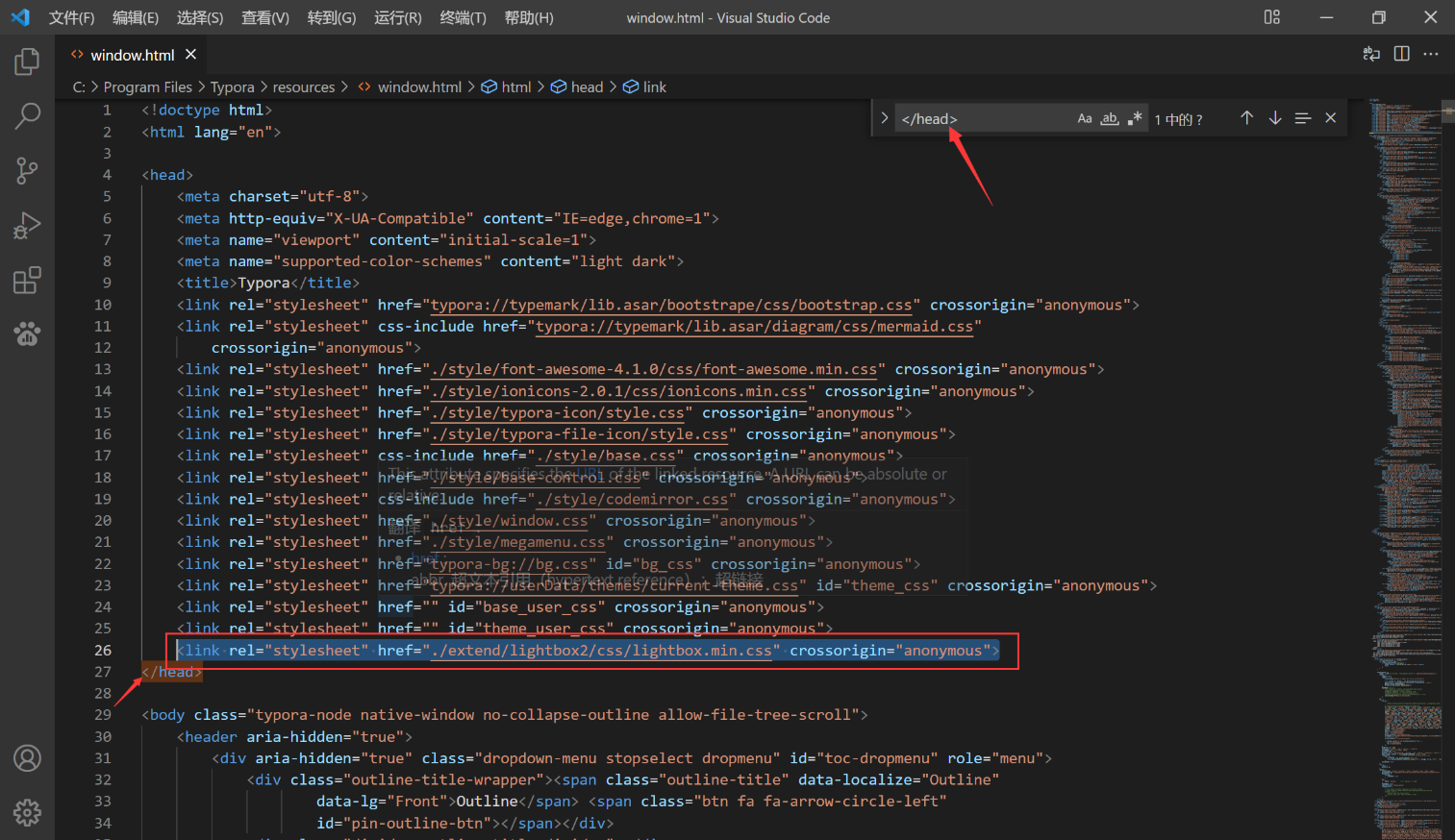Viewport: 1455px width, 840px height.
Task: Click the match count '1 中的 ?' text
Action: [1179, 119]
